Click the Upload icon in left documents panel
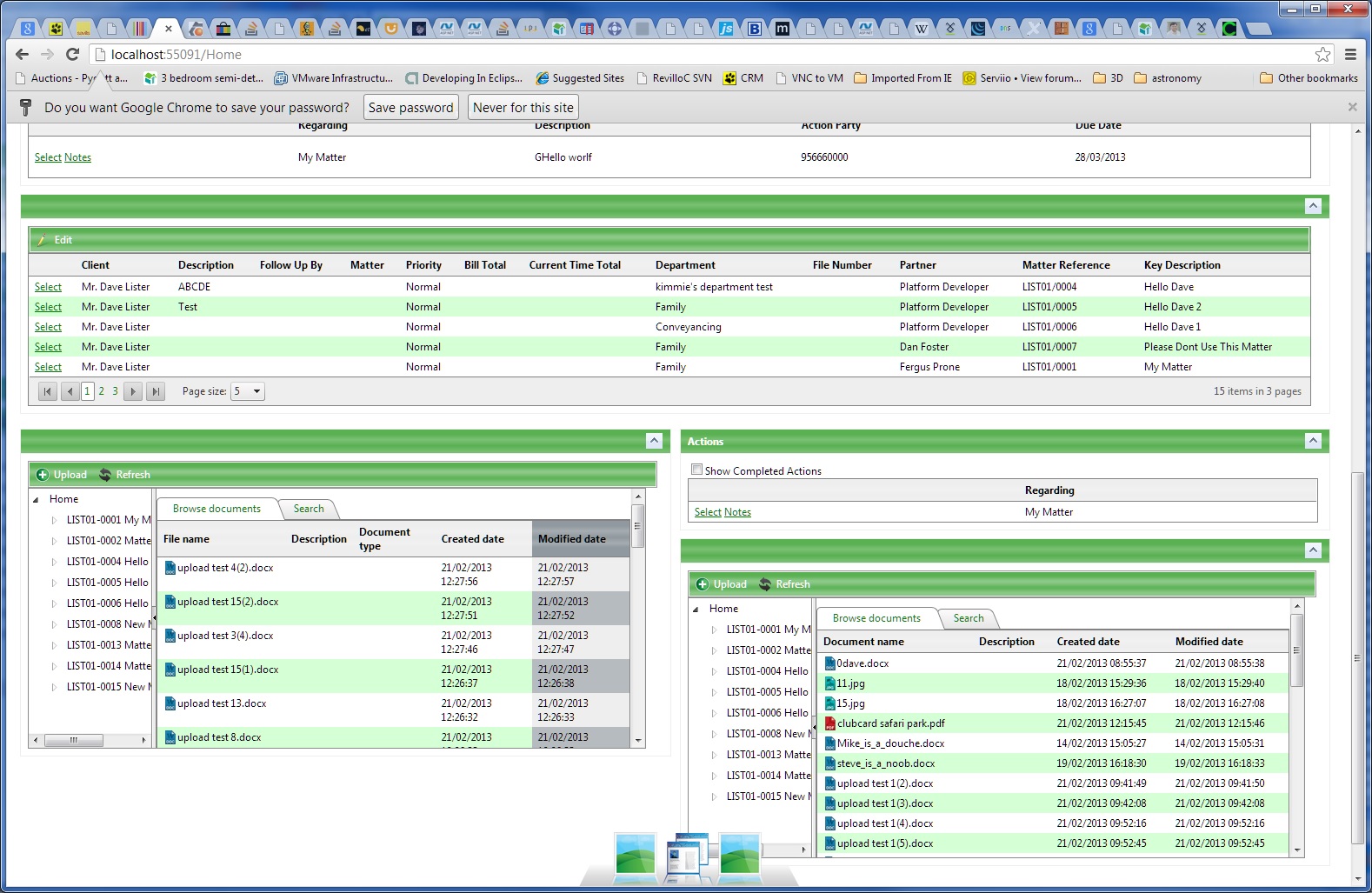This screenshot has width=1372, height=893. click(42, 475)
